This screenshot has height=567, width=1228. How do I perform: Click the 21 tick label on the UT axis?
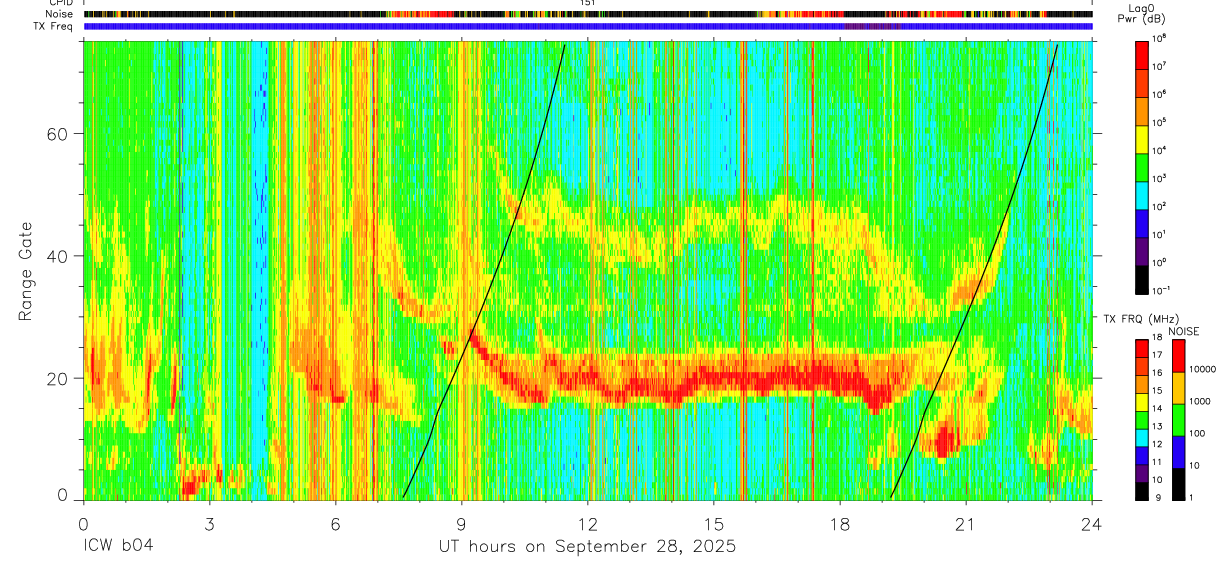pyautogui.click(x=966, y=524)
